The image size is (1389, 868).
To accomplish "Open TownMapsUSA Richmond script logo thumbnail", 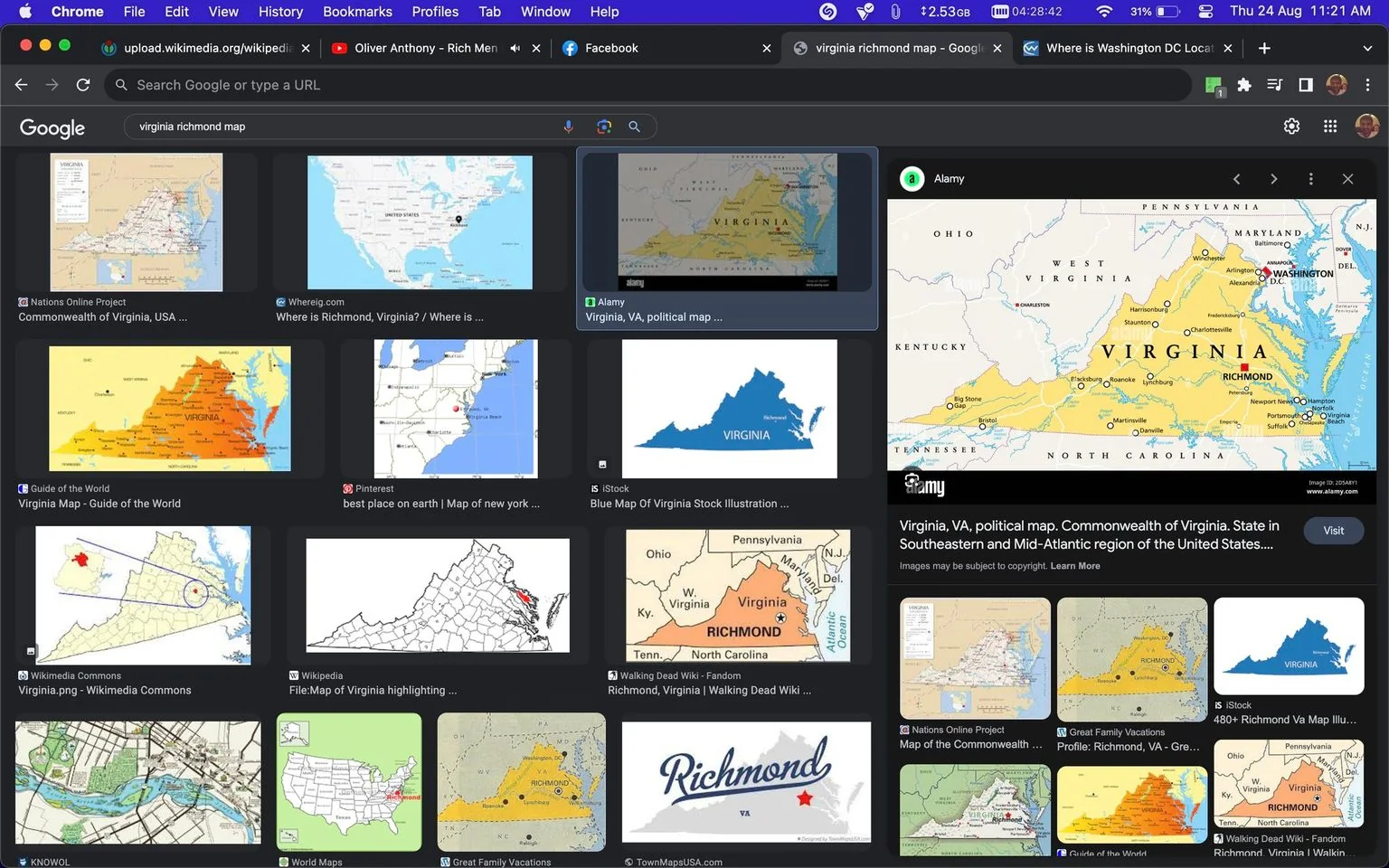I will pos(746,782).
